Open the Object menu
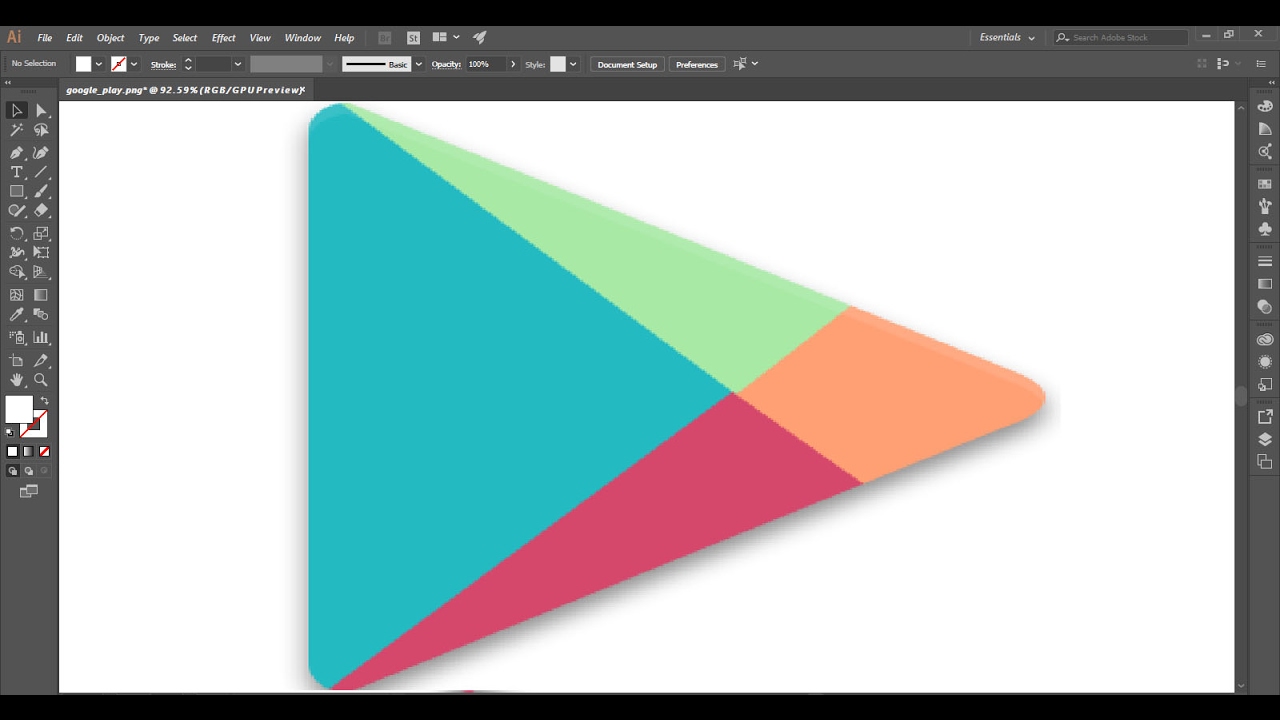The image size is (1280, 720). [x=110, y=38]
